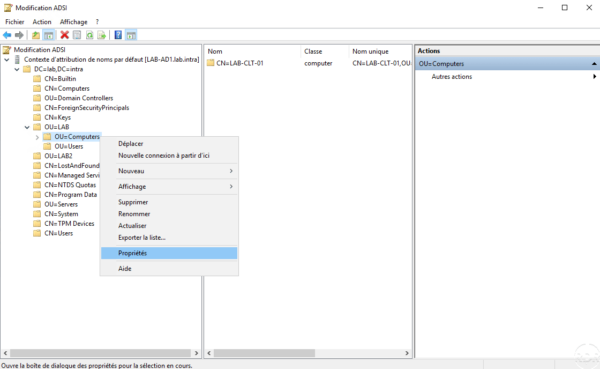Collapse the OU=Computers actions section
Viewport: 600px width, 369px height.
pyautogui.click(x=594, y=64)
